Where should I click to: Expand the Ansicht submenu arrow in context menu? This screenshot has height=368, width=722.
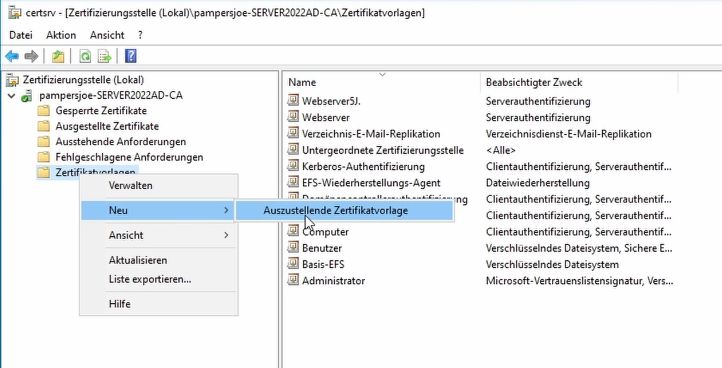[x=226, y=235]
